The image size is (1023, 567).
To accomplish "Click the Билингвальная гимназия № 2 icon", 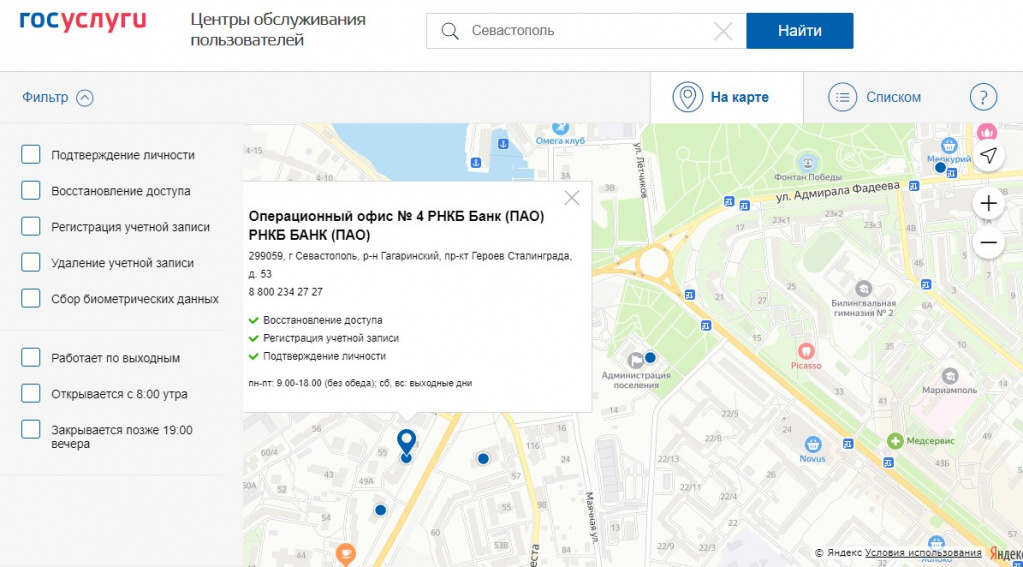I will (x=864, y=288).
